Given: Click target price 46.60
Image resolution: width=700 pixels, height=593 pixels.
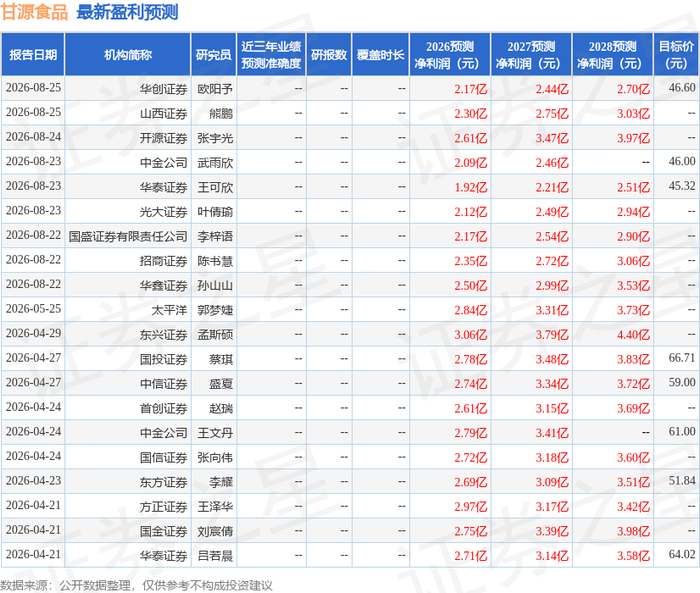Looking at the screenshot, I should 682,88.
